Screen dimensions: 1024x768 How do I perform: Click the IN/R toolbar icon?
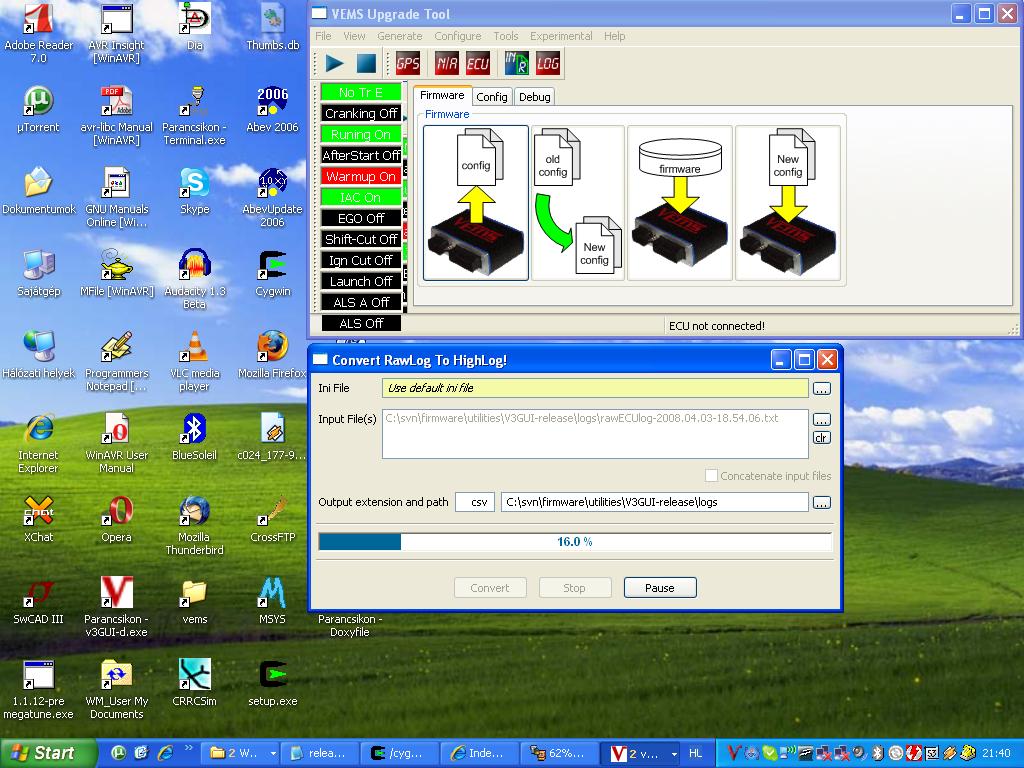(517, 63)
